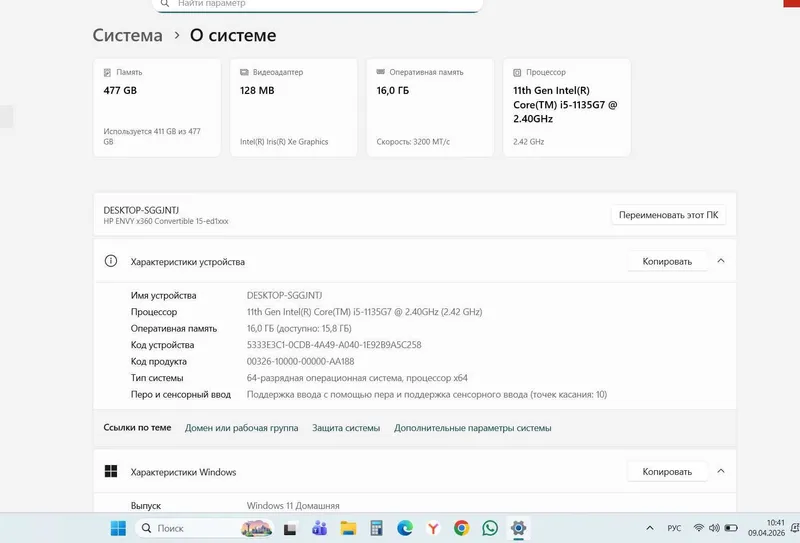Launch Google Chrome from the taskbar

tap(462, 528)
